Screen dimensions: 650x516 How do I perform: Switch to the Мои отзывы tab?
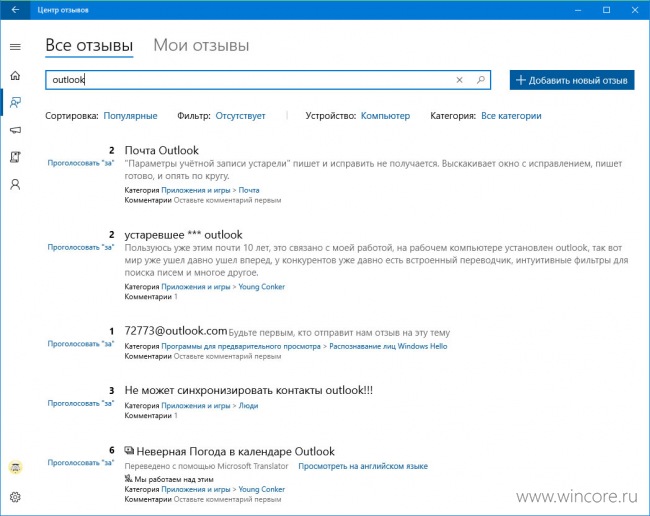pos(201,45)
